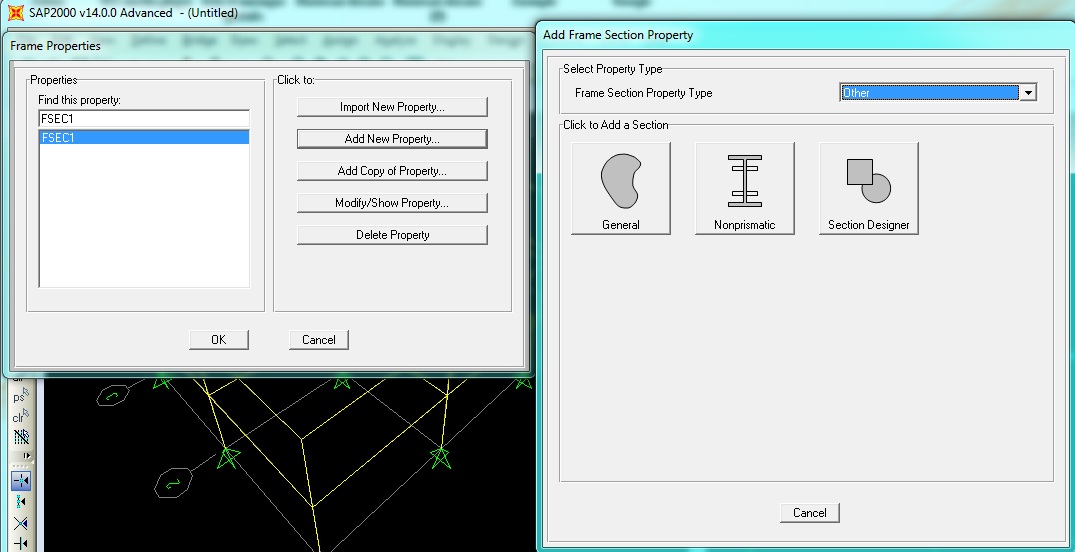Click the 'Find this property' input field
The image size is (1075, 552).
(144, 119)
